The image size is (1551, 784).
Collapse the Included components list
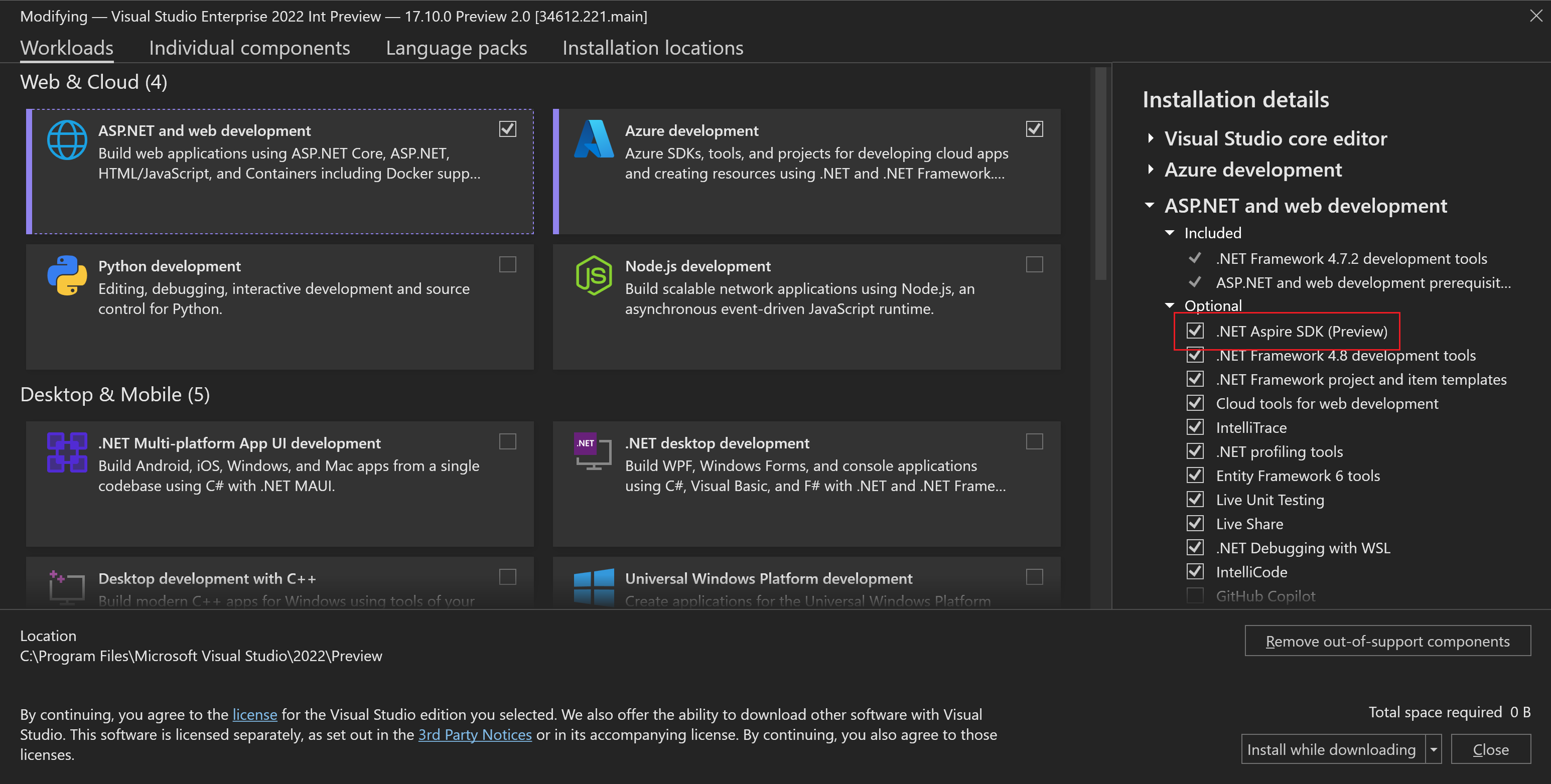click(x=1171, y=232)
